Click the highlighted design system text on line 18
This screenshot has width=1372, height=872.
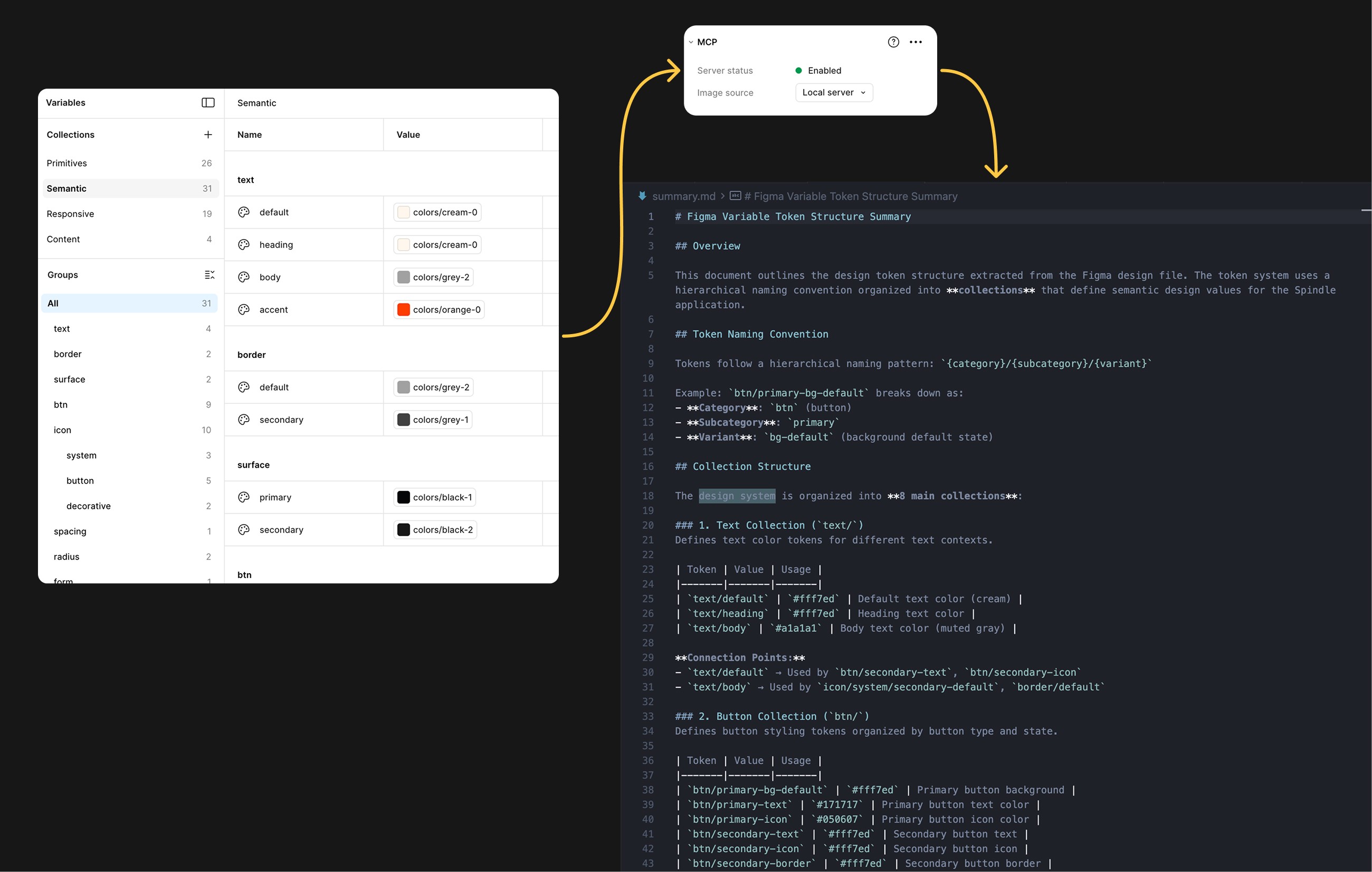click(x=736, y=496)
